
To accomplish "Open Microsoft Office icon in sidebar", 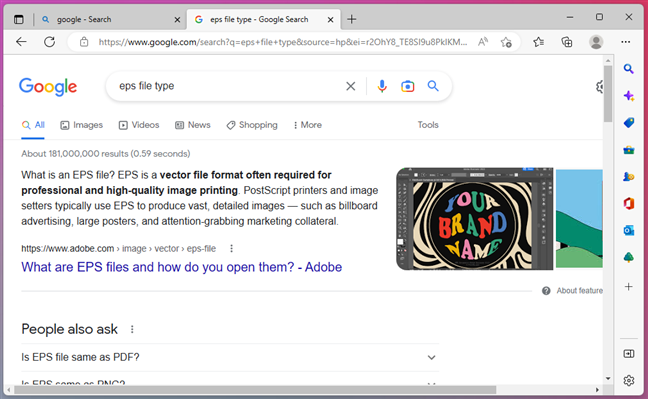I will (629, 203).
